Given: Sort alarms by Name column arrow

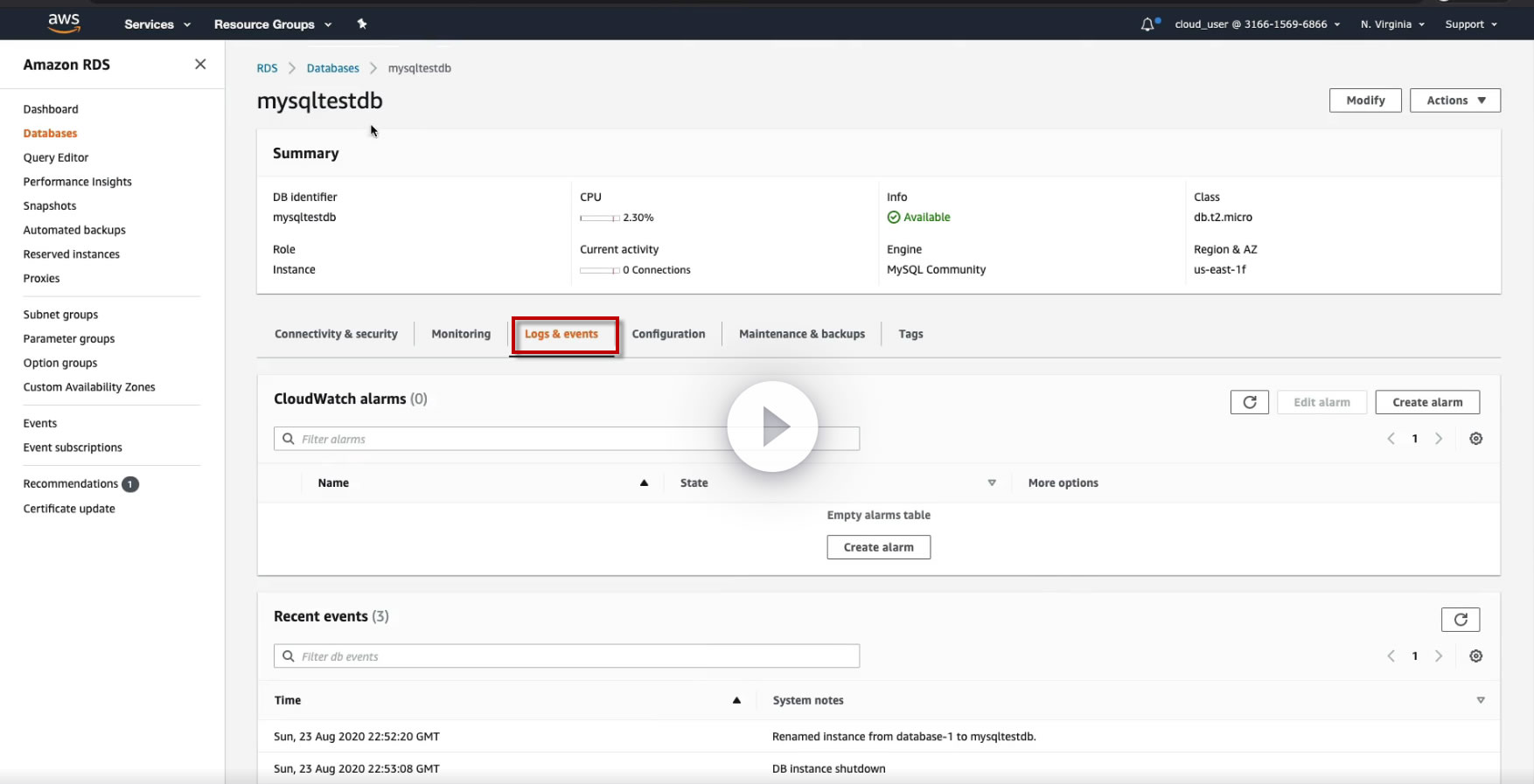Looking at the screenshot, I should tap(644, 483).
